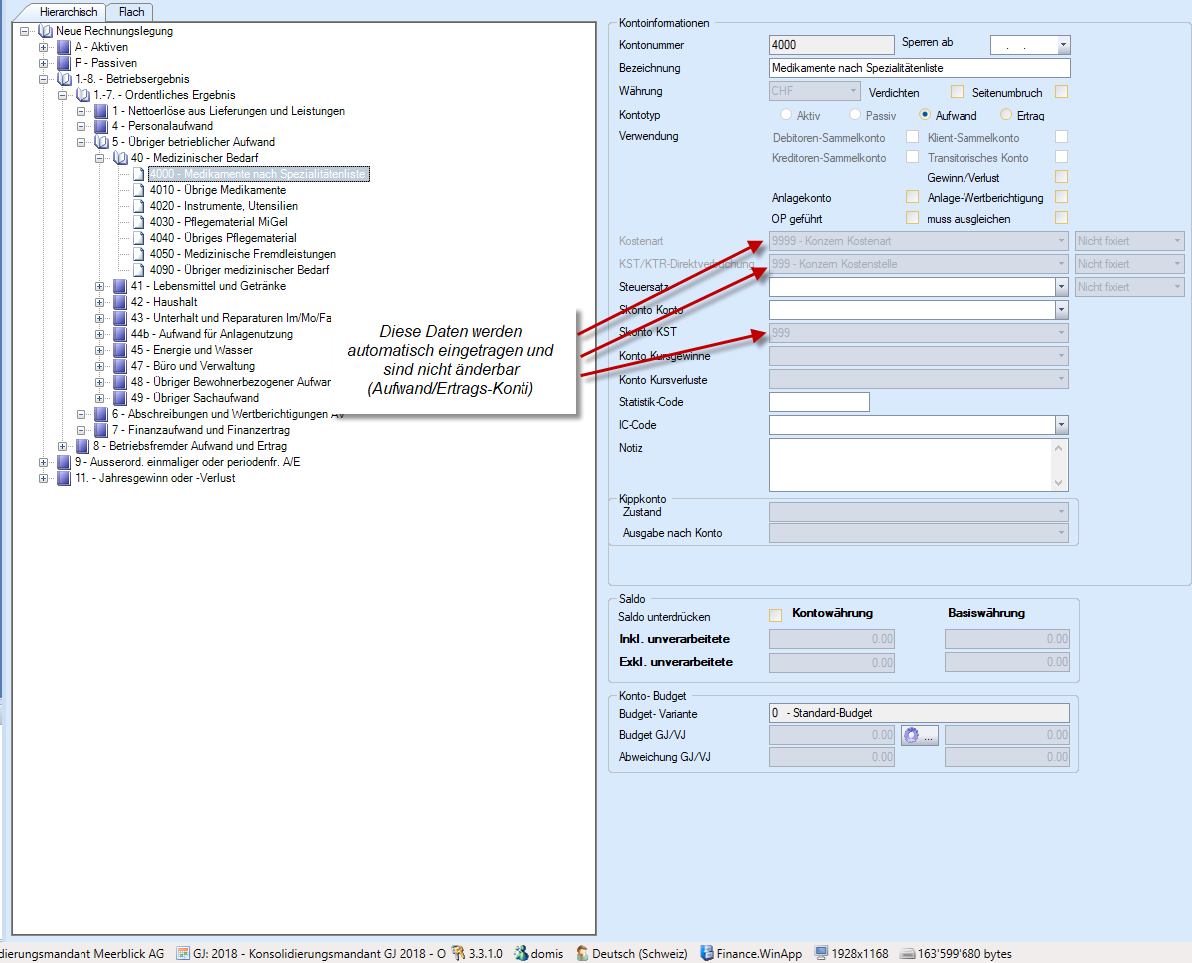
Task: Click the document icon of 4050 Medizinische Fremdleistungen
Action: 138,254
